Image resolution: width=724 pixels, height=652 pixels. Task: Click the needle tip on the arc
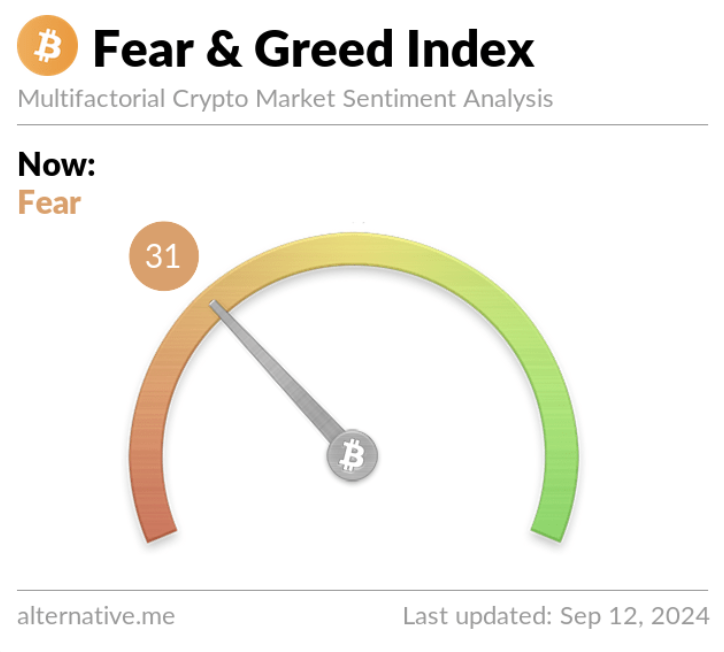pyautogui.click(x=214, y=305)
